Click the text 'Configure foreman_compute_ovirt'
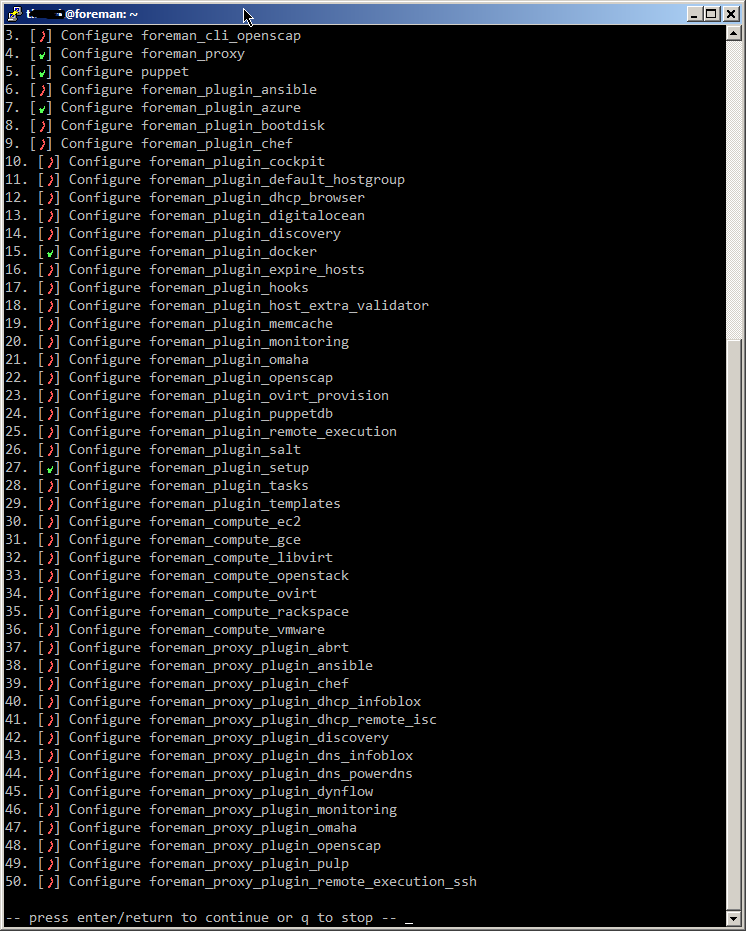 click(x=193, y=593)
